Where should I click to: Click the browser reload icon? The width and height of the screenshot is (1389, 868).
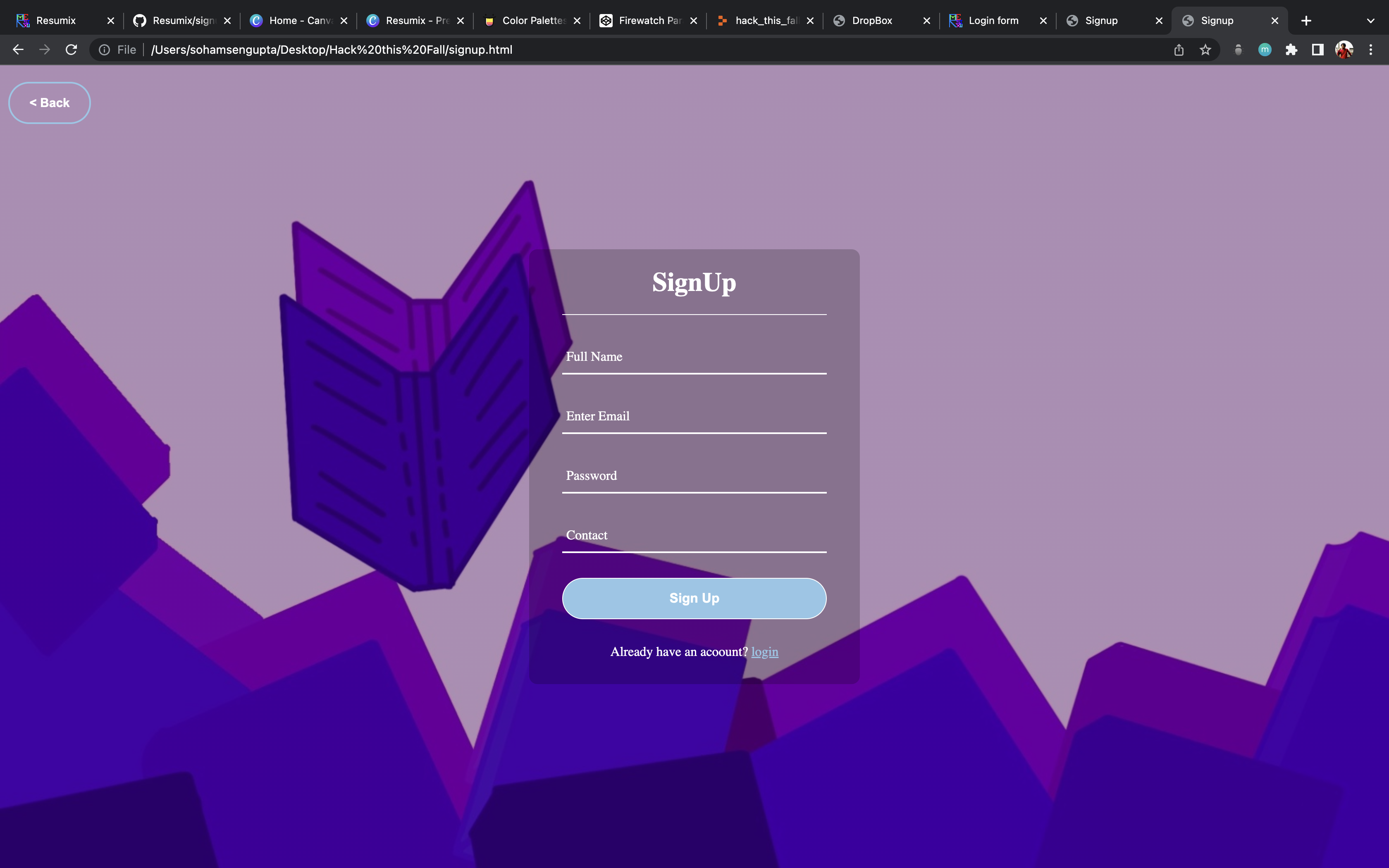[x=71, y=50]
